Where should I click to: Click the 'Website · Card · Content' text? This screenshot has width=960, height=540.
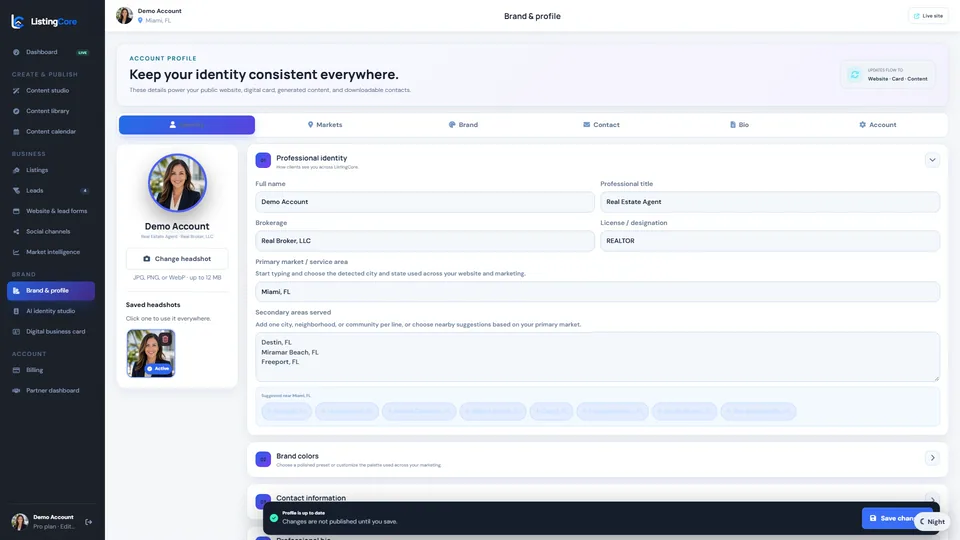coord(897,79)
